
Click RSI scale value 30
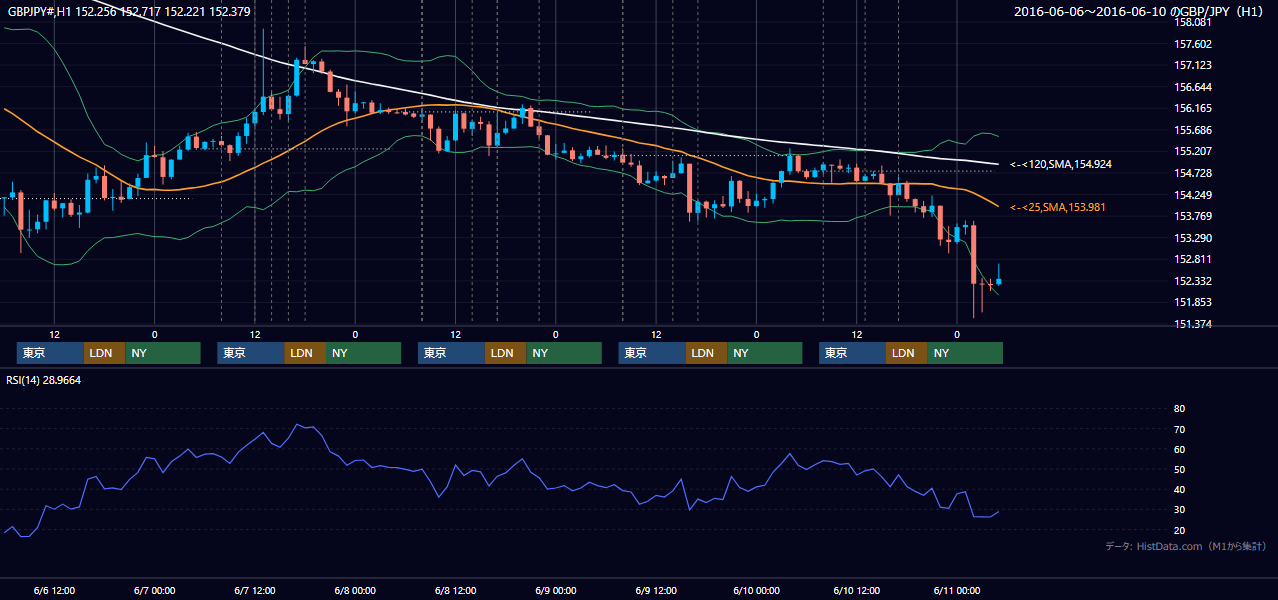tap(1179, 510)
